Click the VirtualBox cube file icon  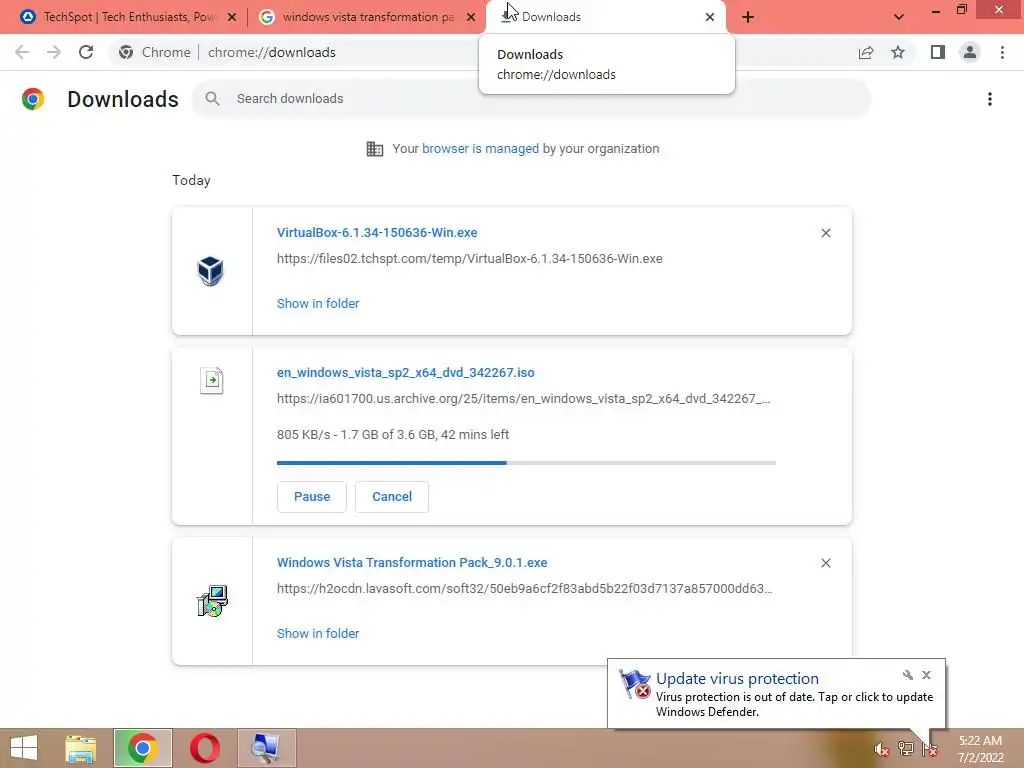pos(210,271)
